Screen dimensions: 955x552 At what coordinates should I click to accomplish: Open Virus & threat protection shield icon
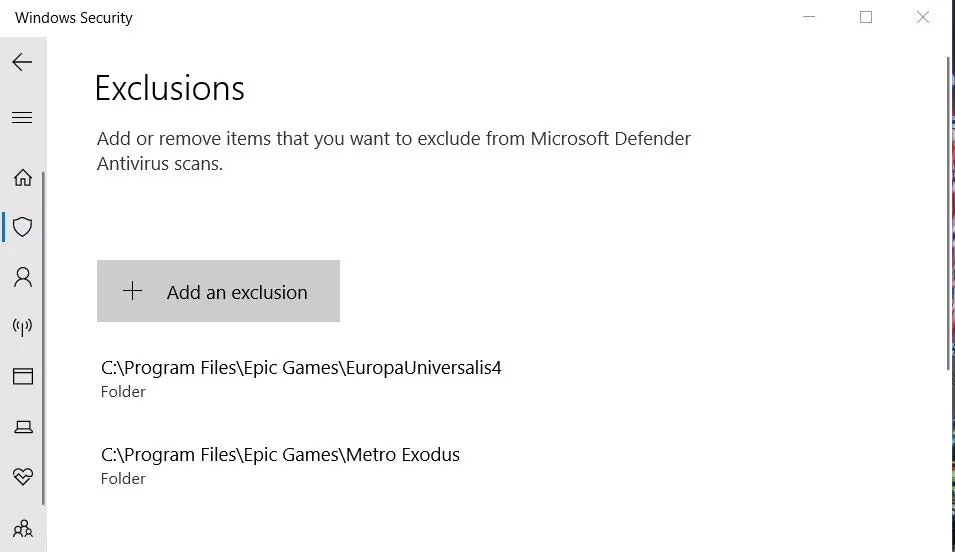pos(22,227)
